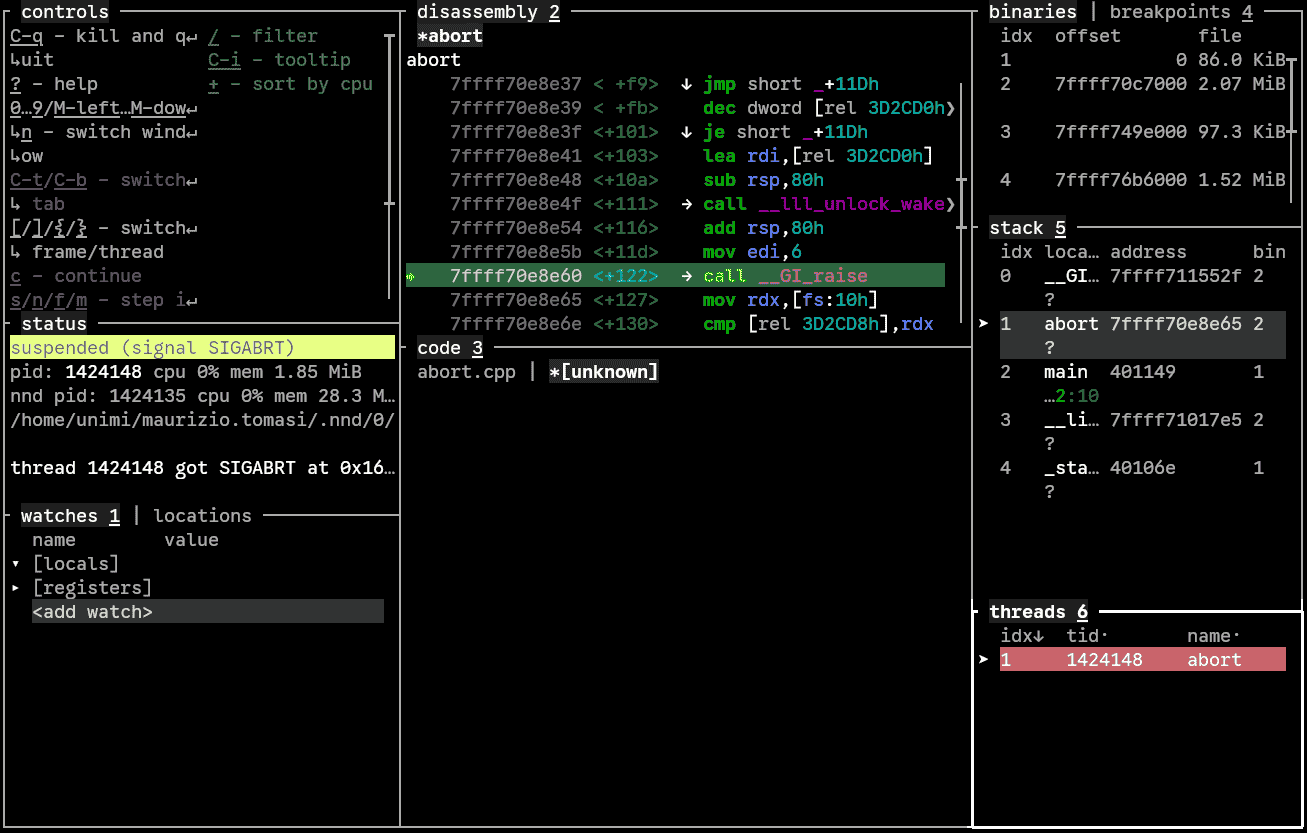Click the jump arrow beside __lll_unlock_wake call

(x=686, y=204)
